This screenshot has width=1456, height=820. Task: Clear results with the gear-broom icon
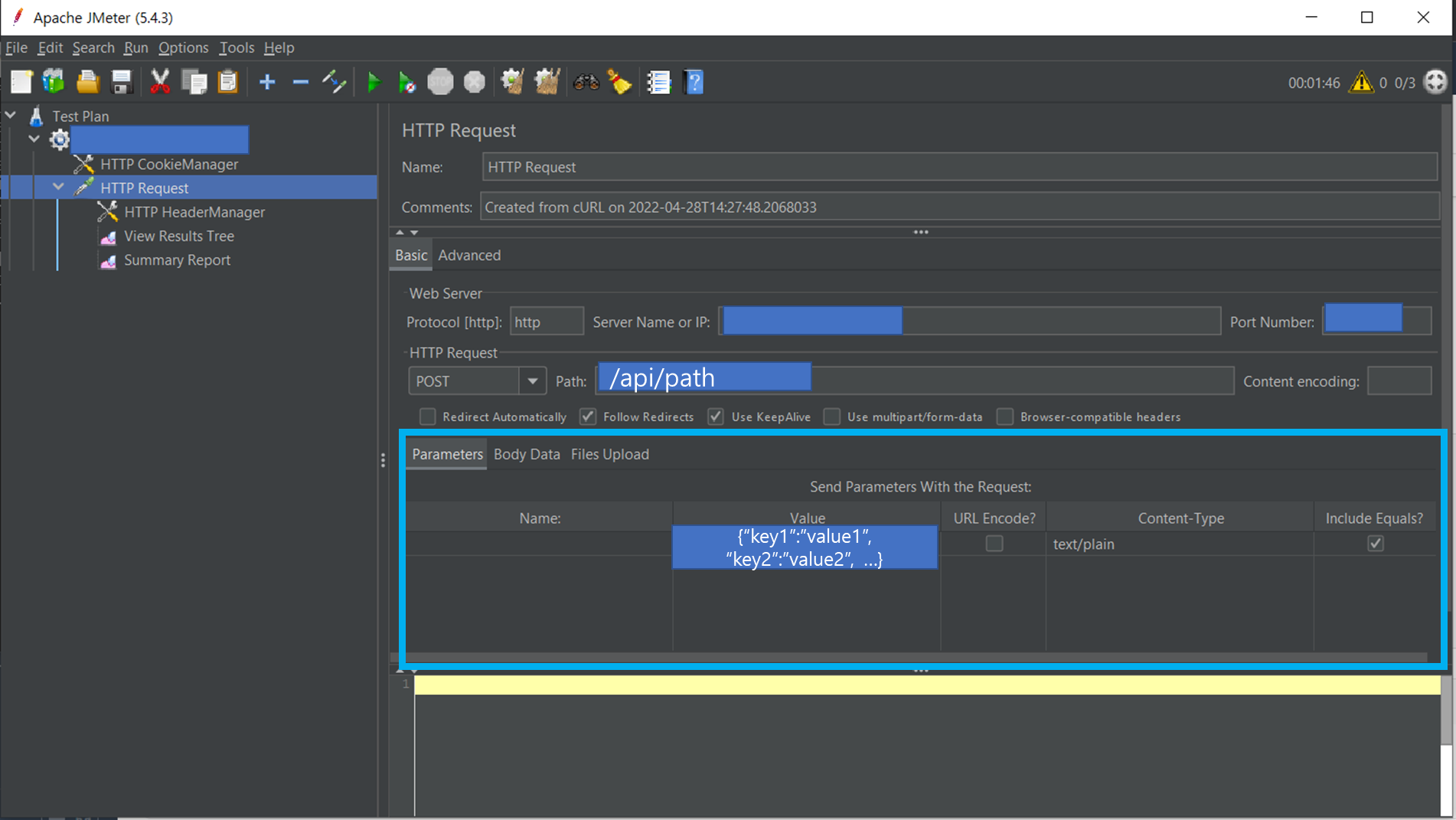tap(512, 82)
